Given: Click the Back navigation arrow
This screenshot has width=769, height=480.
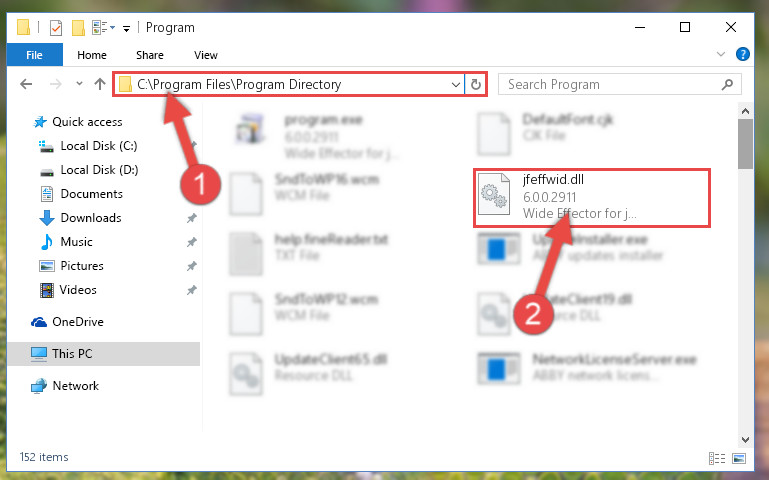Looking at the screenshot, I should point(26,84).
